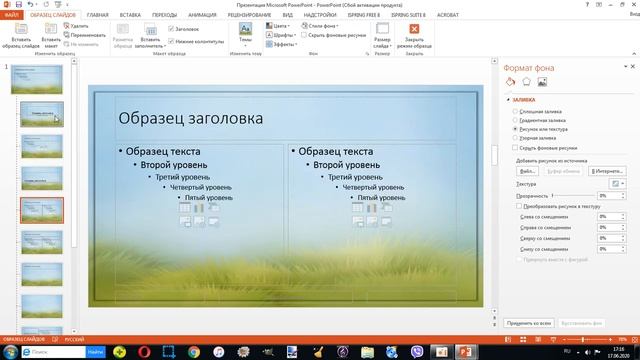Toggle Нижние колонтитулы checkbox

pyautogui.click(x=171, y=41)
